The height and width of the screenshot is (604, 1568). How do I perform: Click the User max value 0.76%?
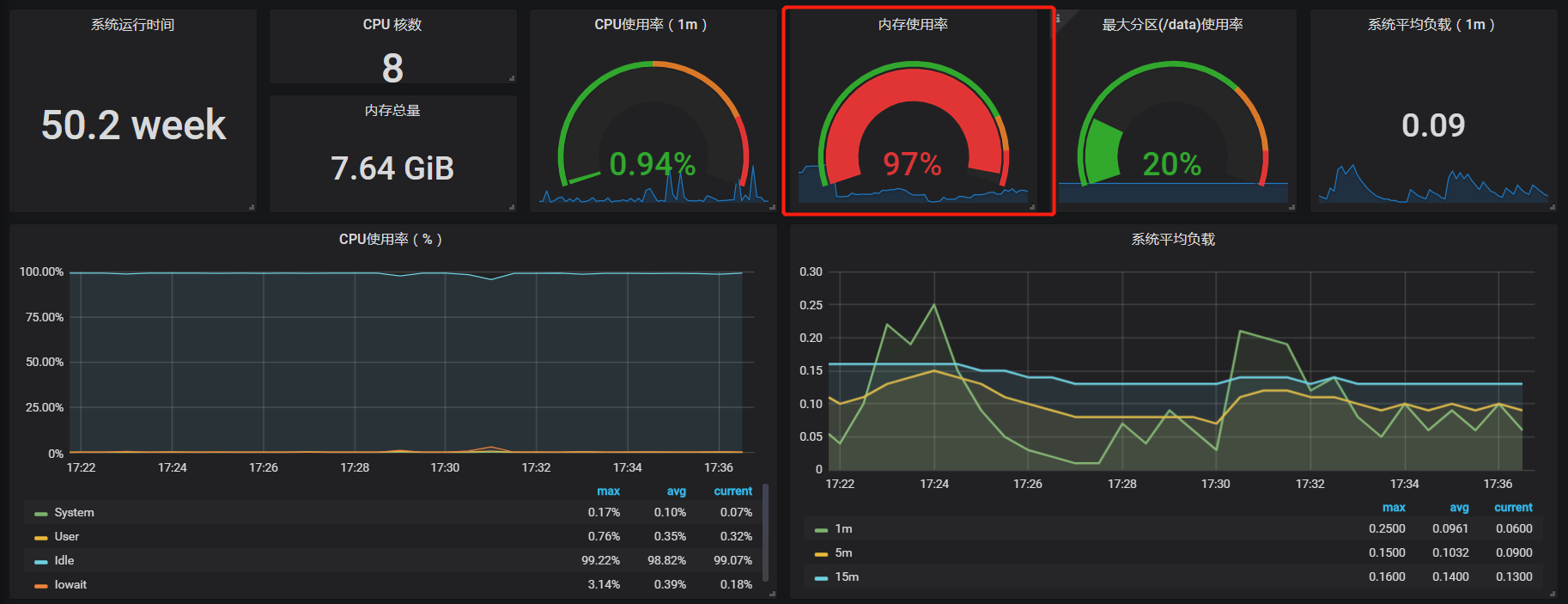[x=604, y=536]
